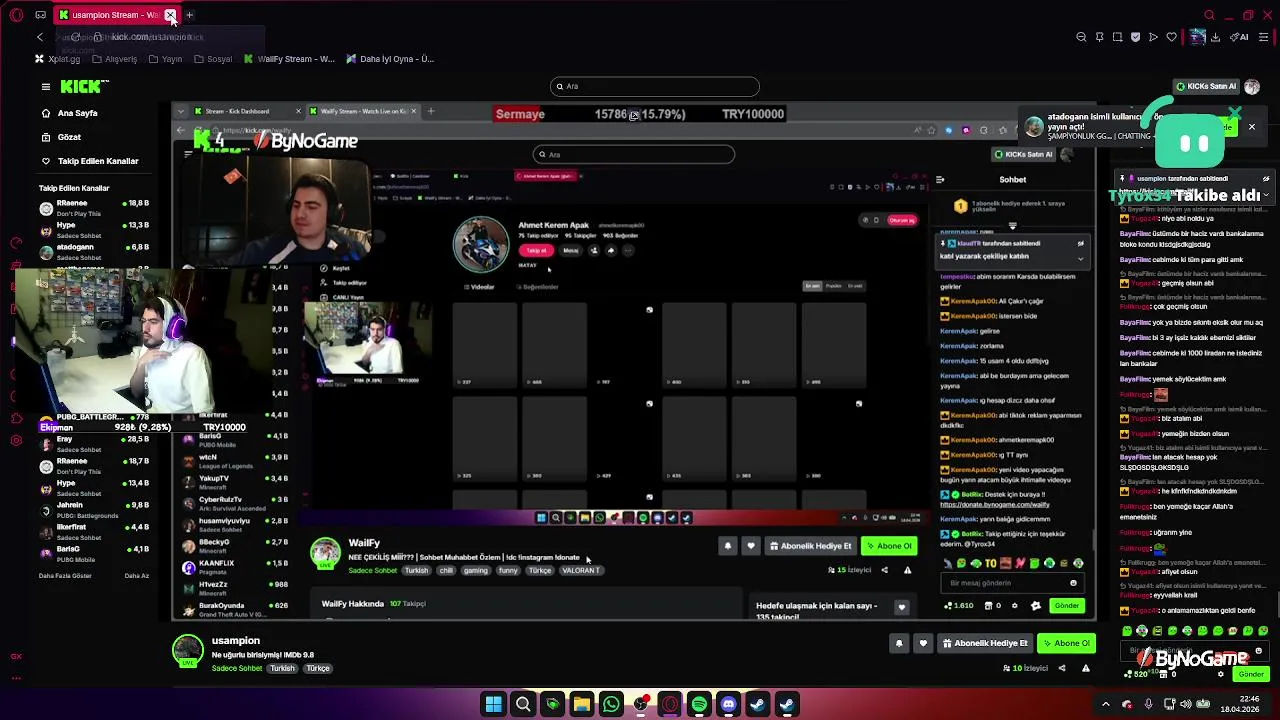Click WailFy's Abone Ol button in the inner stream
The image size is (1280, 720).
[x=889, y=546]
